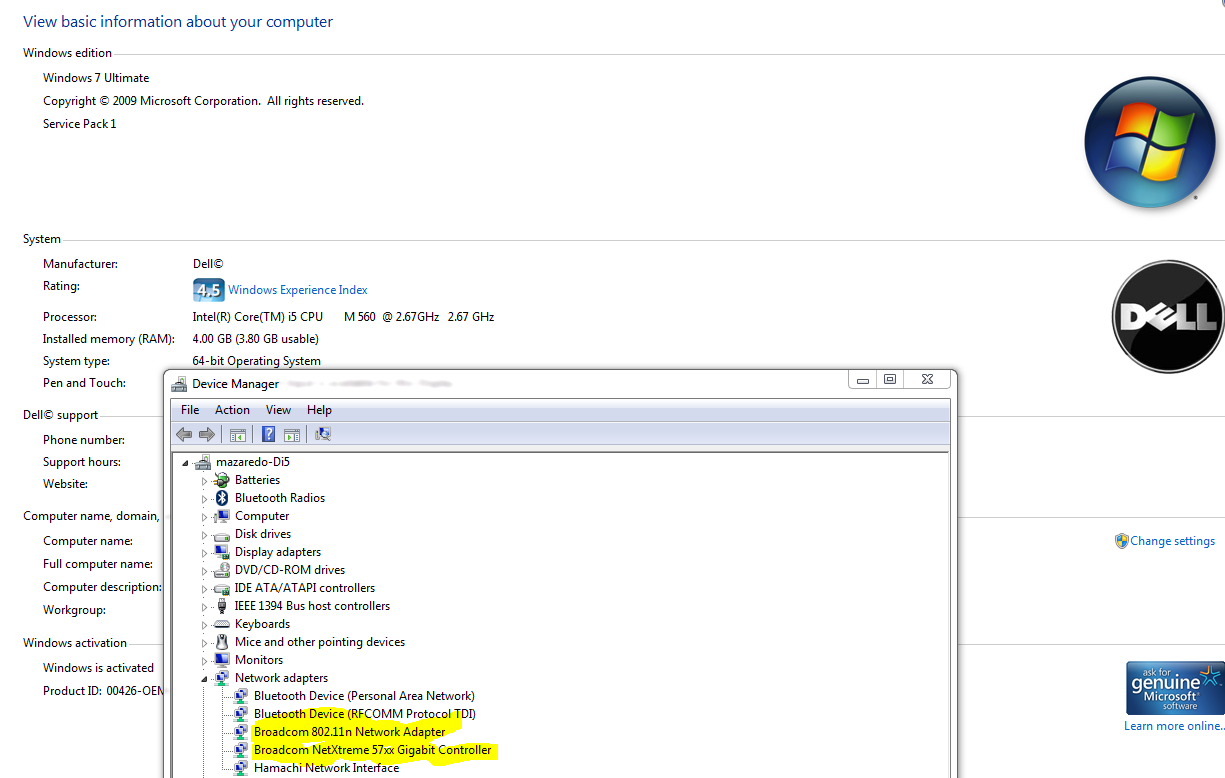Click the genuine Microsoft software badge
This screenshot has height=778, width=1225.
point(1175,687)
